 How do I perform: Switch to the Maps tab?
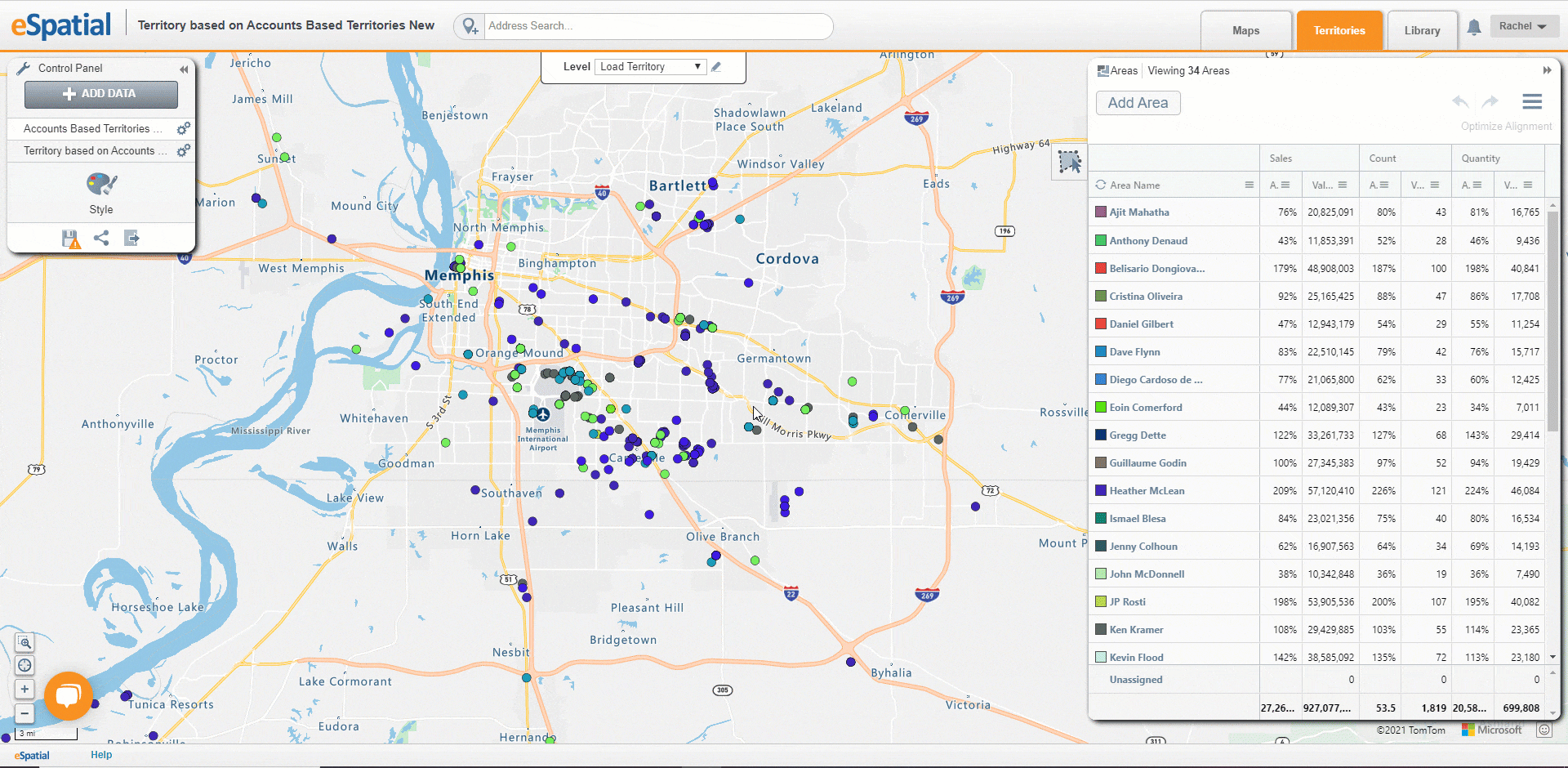[1245, 31]
